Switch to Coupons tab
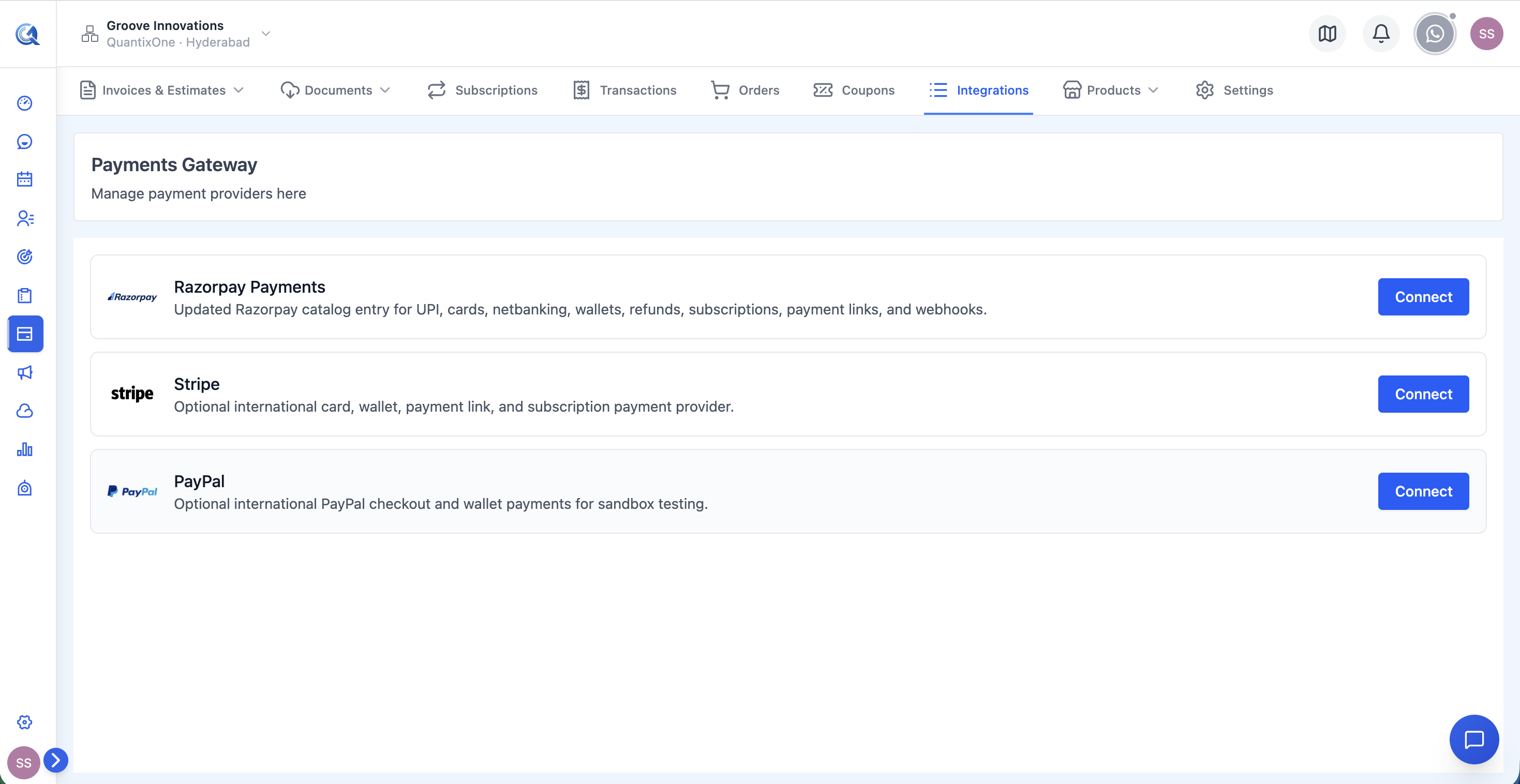 (x=854, y=91)
